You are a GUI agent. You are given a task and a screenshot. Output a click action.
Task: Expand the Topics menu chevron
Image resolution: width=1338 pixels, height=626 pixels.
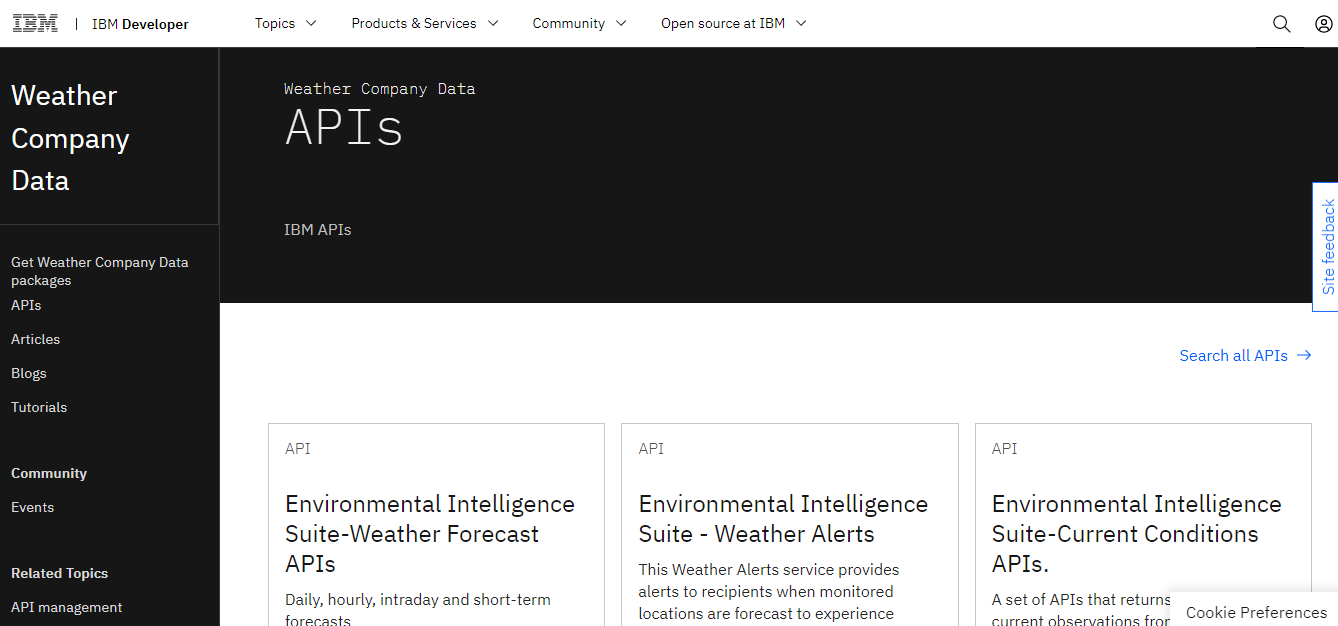coord(311,23)
